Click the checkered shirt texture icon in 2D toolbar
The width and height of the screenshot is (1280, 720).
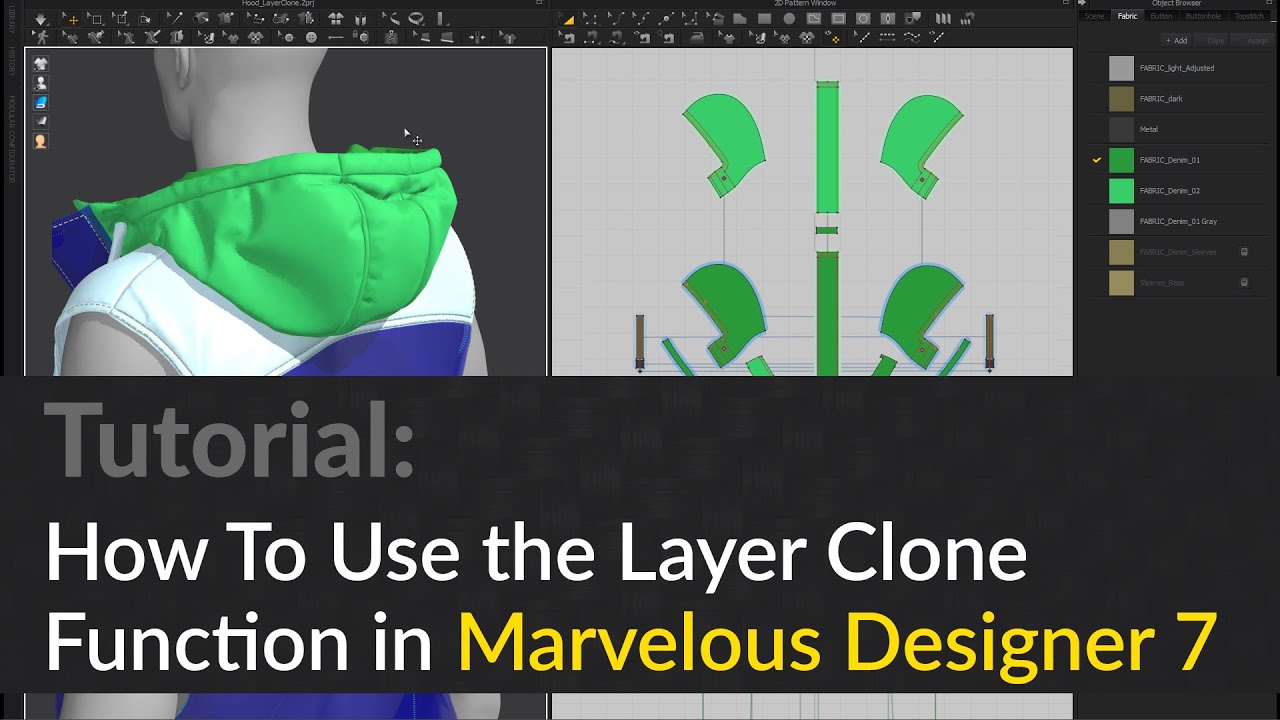807,38
